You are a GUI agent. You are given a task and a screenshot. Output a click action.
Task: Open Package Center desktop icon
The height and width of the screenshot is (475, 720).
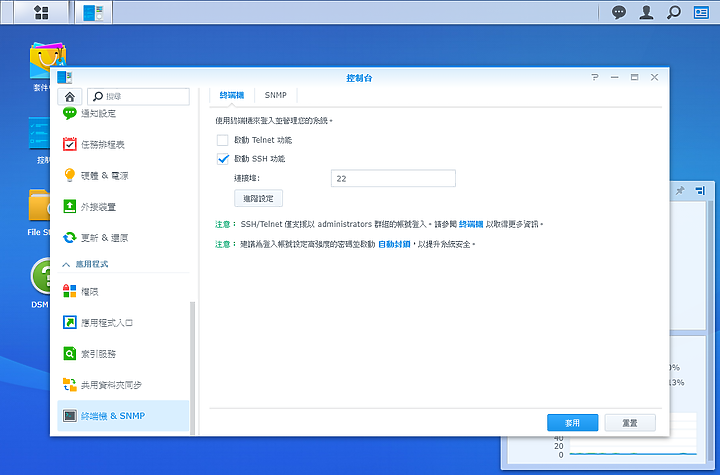pyautogui.click(x=47, y=61)
